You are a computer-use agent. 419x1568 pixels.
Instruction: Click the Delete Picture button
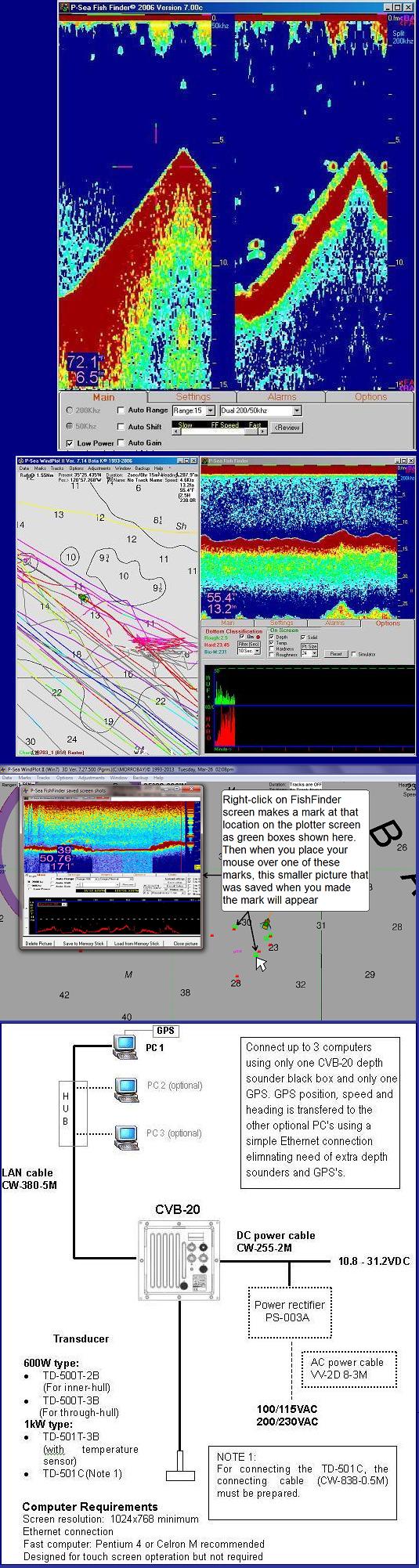[x=39, y=943]
